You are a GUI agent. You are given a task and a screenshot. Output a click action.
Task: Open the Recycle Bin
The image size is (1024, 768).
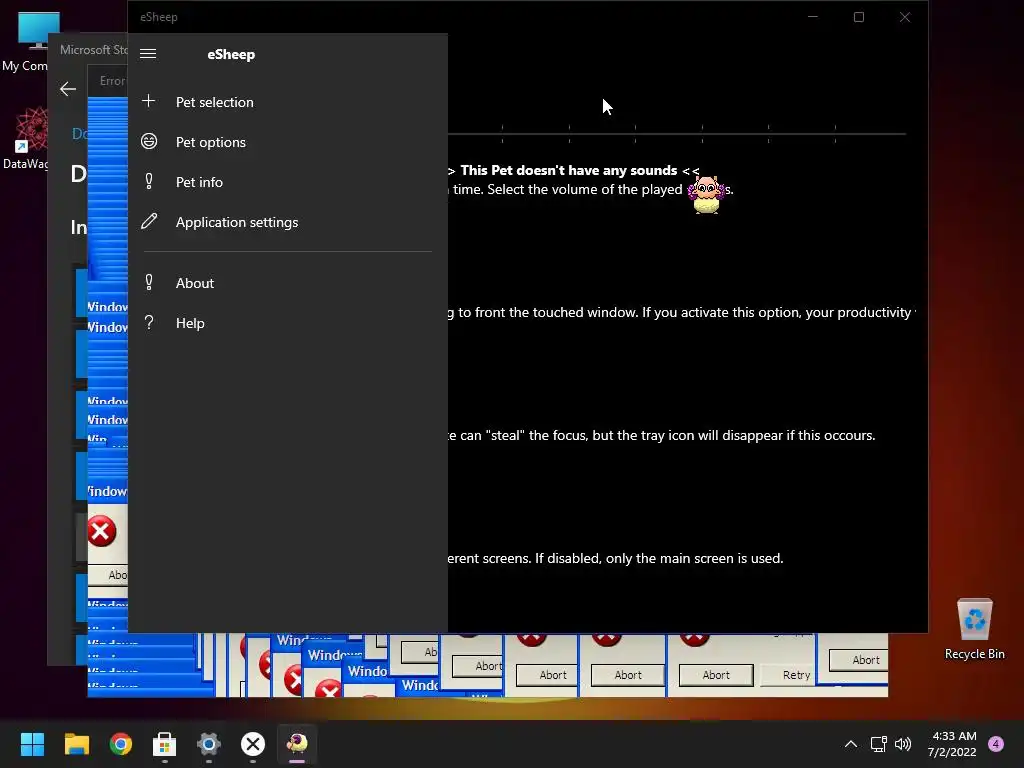(x=974, y=629)
